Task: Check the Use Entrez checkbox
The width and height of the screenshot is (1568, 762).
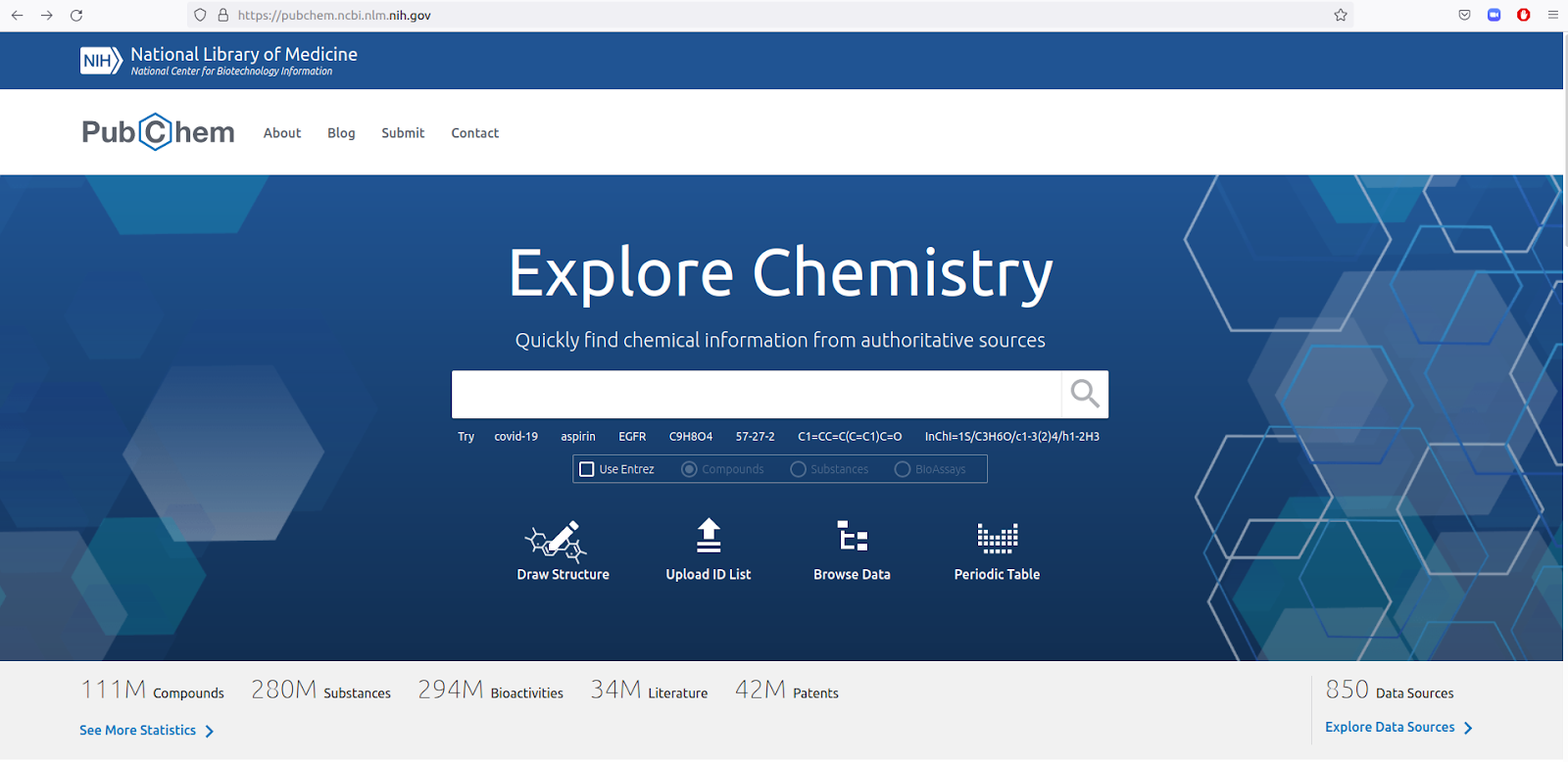Action: (587, 469)
